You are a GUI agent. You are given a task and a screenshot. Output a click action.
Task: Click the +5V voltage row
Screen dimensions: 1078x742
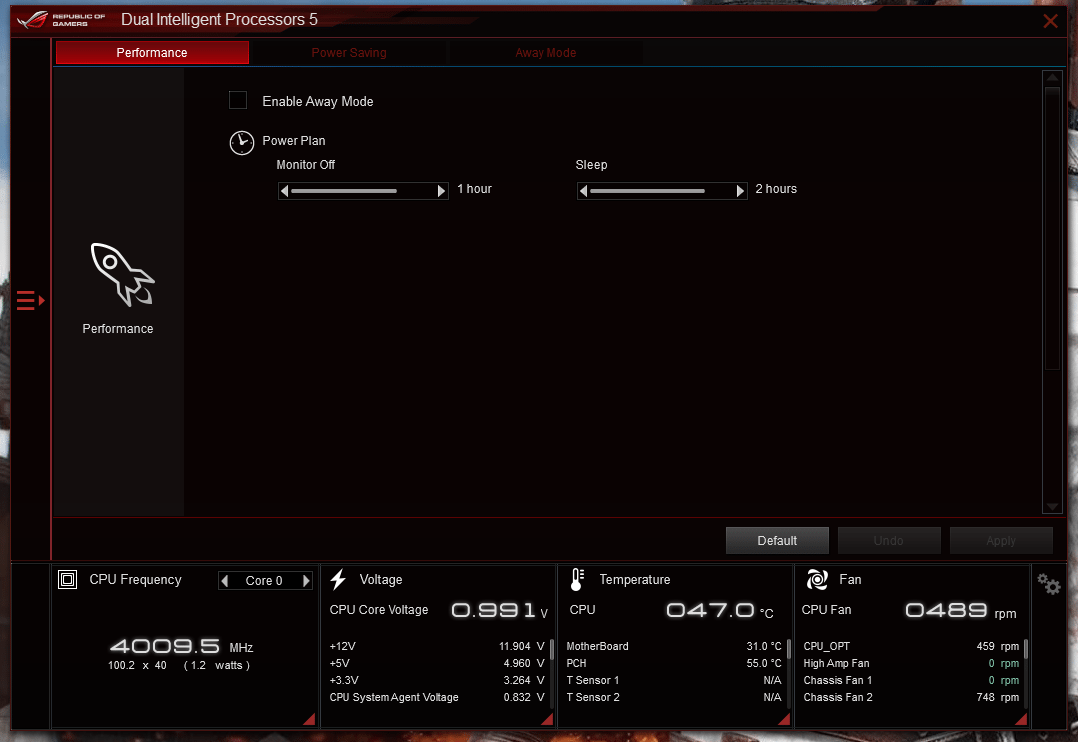pos(437,664)
